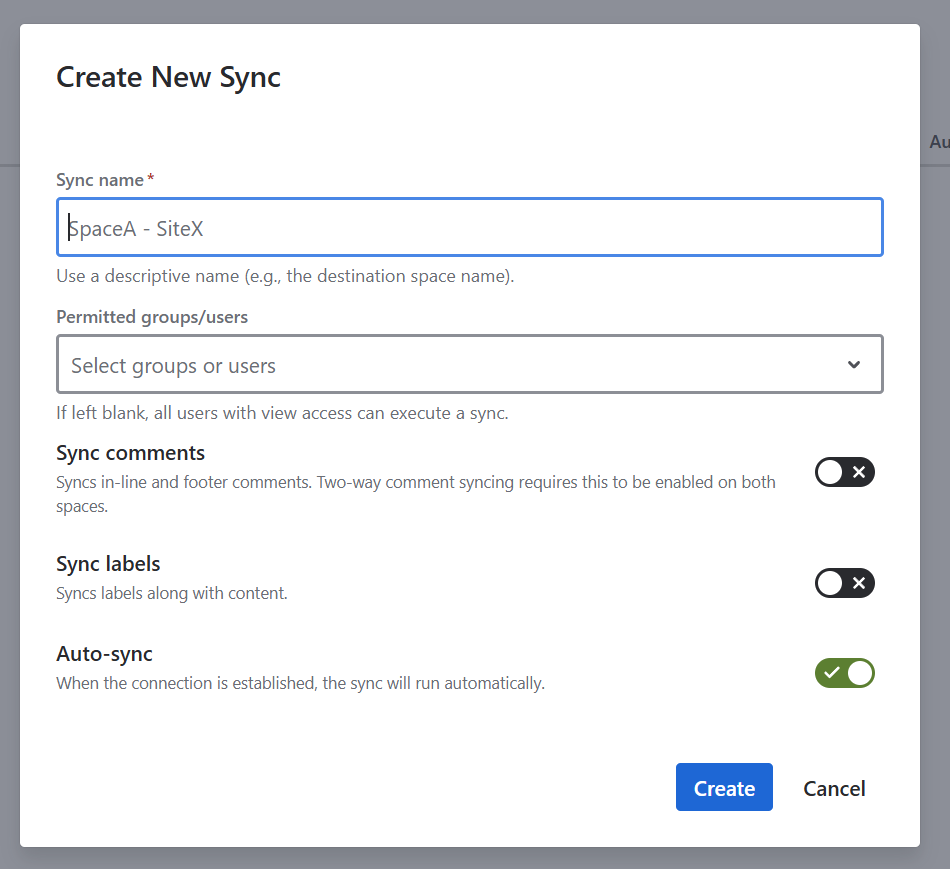Screen dimensions: 950x869
Task: Click the 'Create New Sync' dialog title
Action: tap(168, 77)
